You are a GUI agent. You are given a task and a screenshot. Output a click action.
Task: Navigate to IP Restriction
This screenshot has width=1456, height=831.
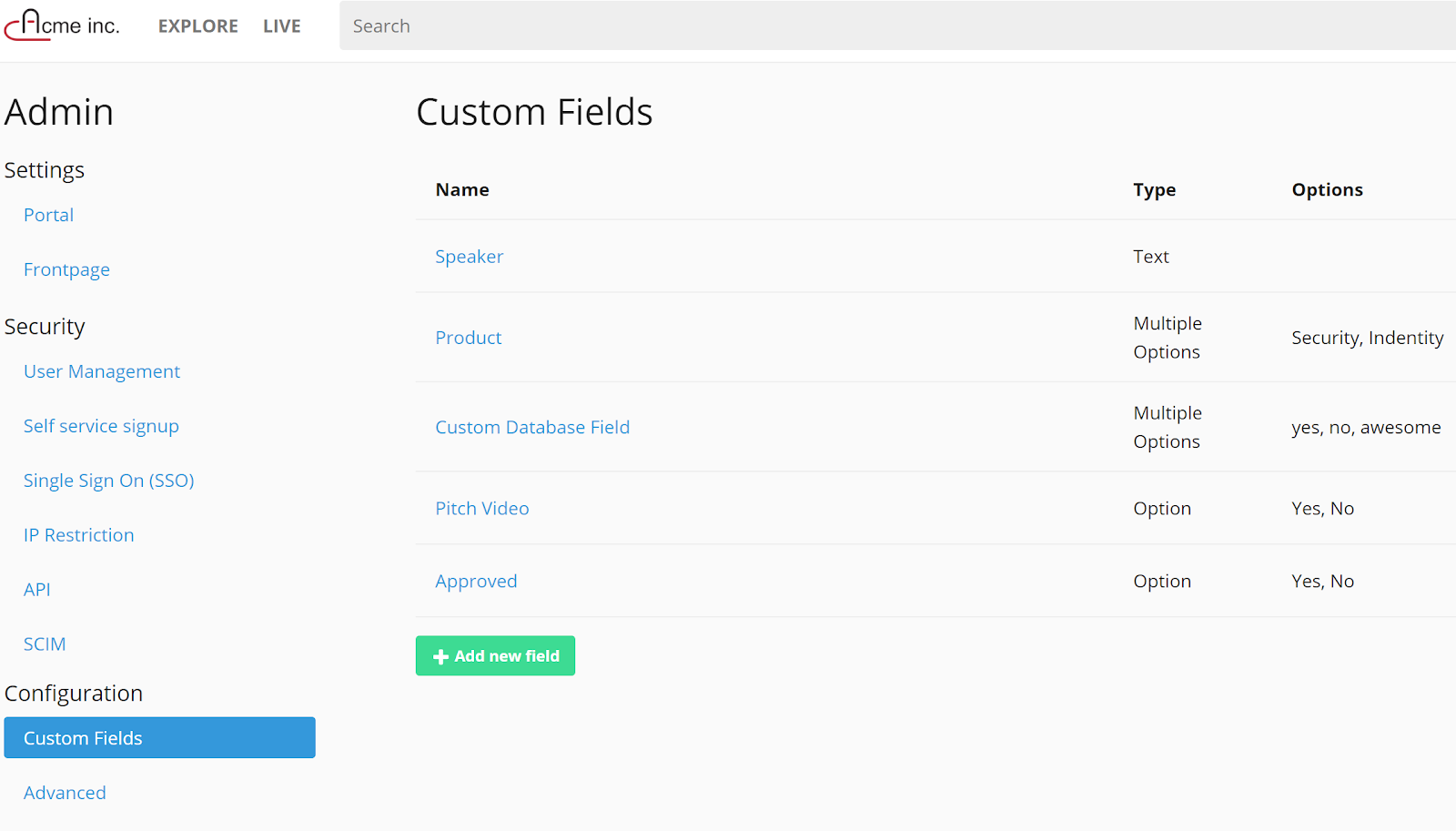coord(79,536)
